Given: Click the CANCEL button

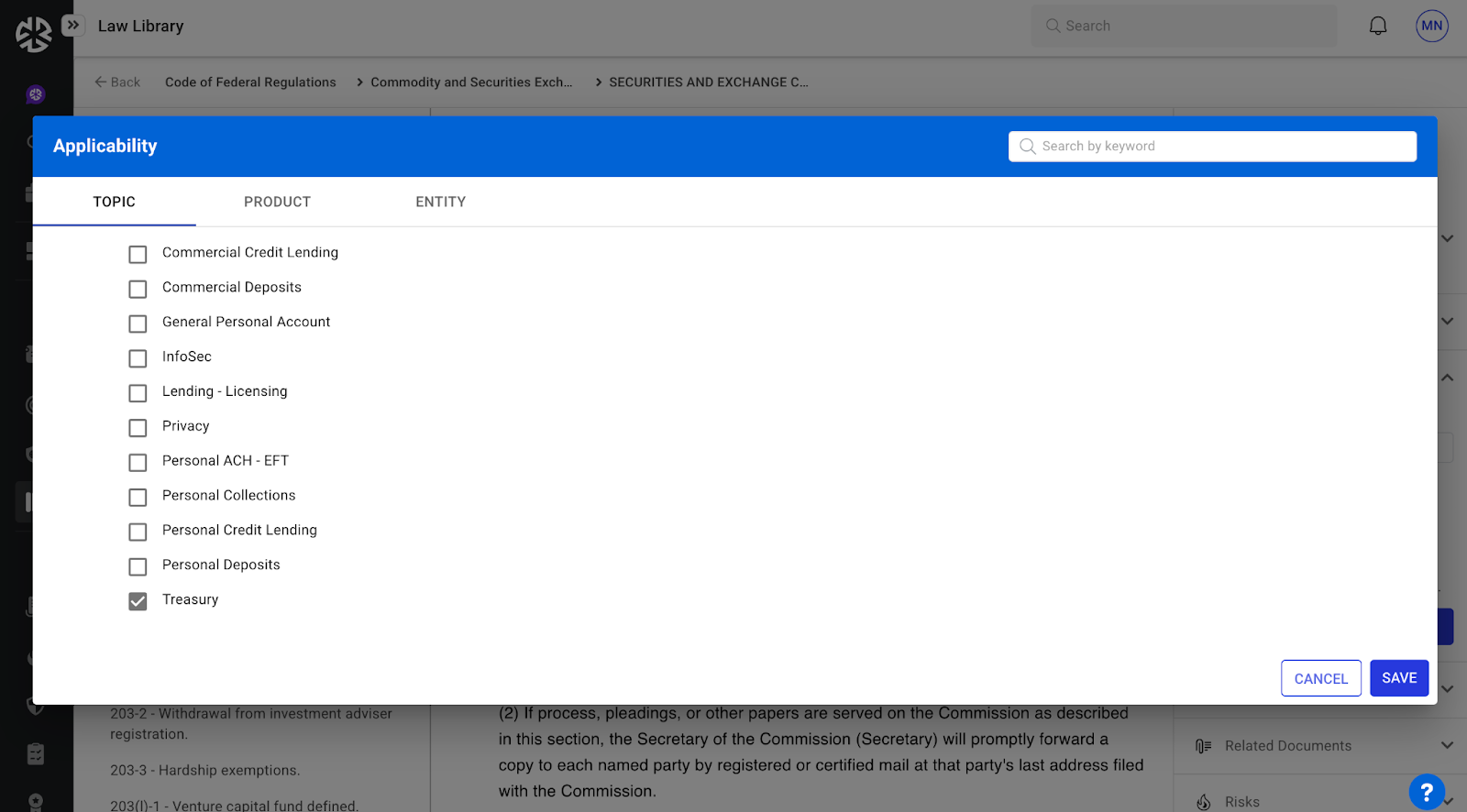Looking at the screenshot, I should (x=1320, y=678).
